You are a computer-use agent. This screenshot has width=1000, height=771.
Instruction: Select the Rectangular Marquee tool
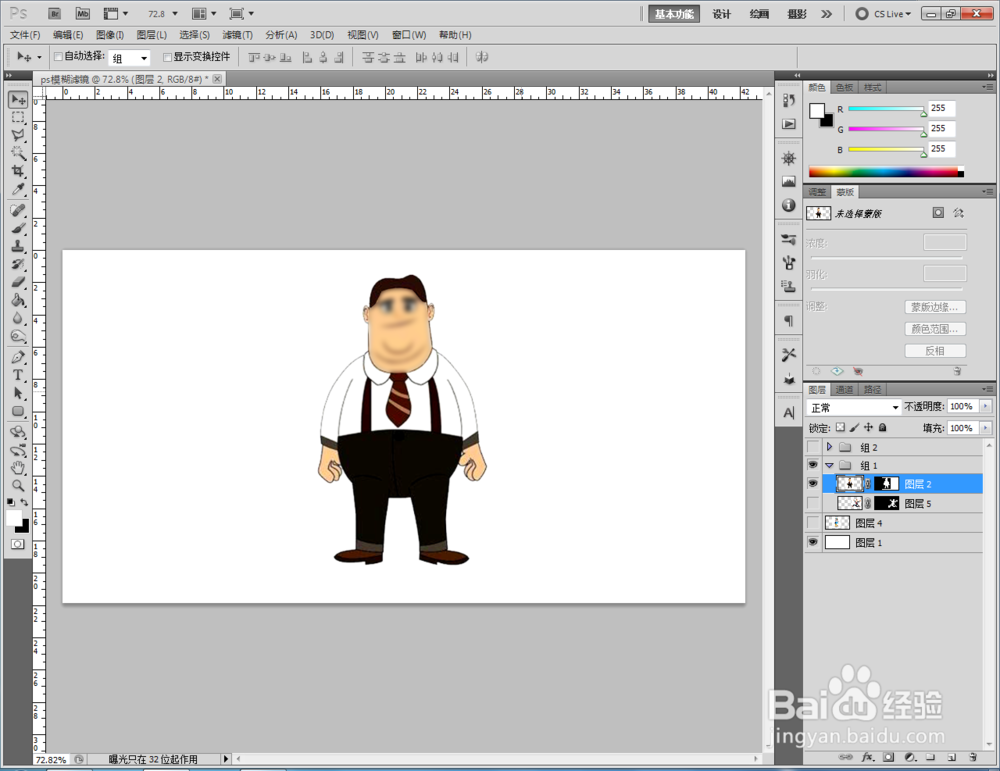tap(18, 117)
